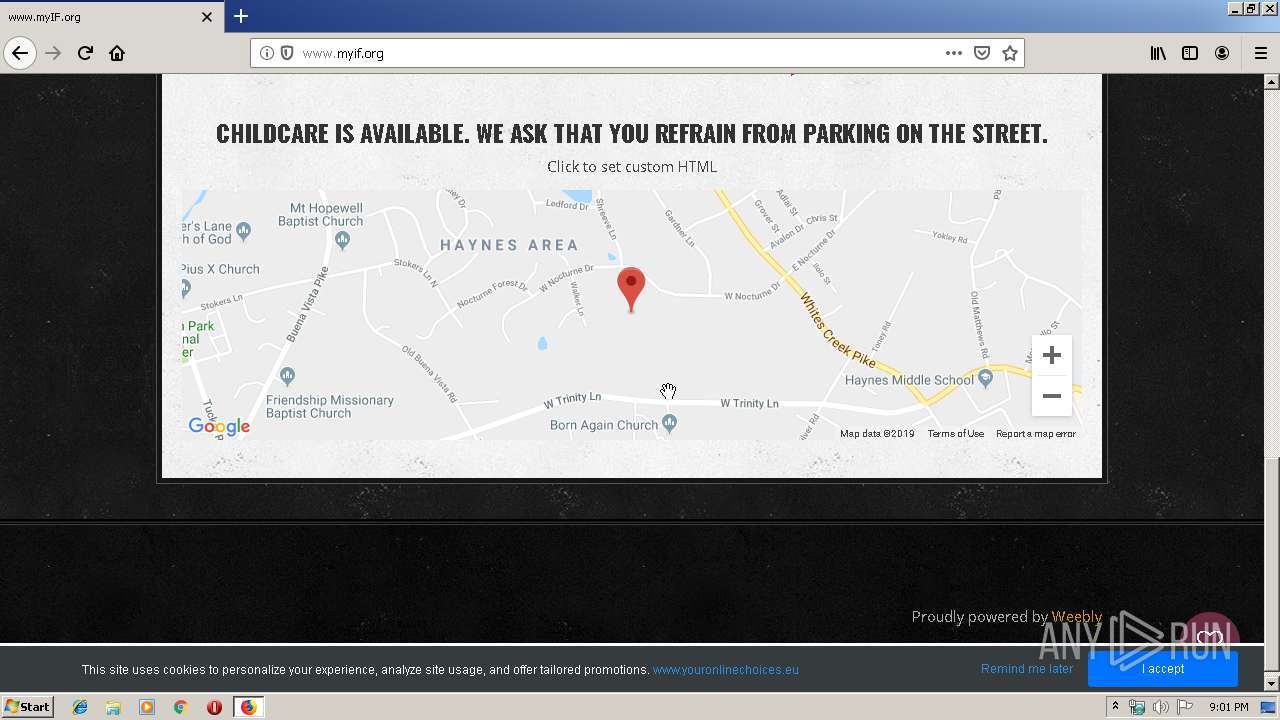Screen dimensions: 1280x720
Task: Launch Internet Explorer from taskbar
Action: [x=80, y=707]
